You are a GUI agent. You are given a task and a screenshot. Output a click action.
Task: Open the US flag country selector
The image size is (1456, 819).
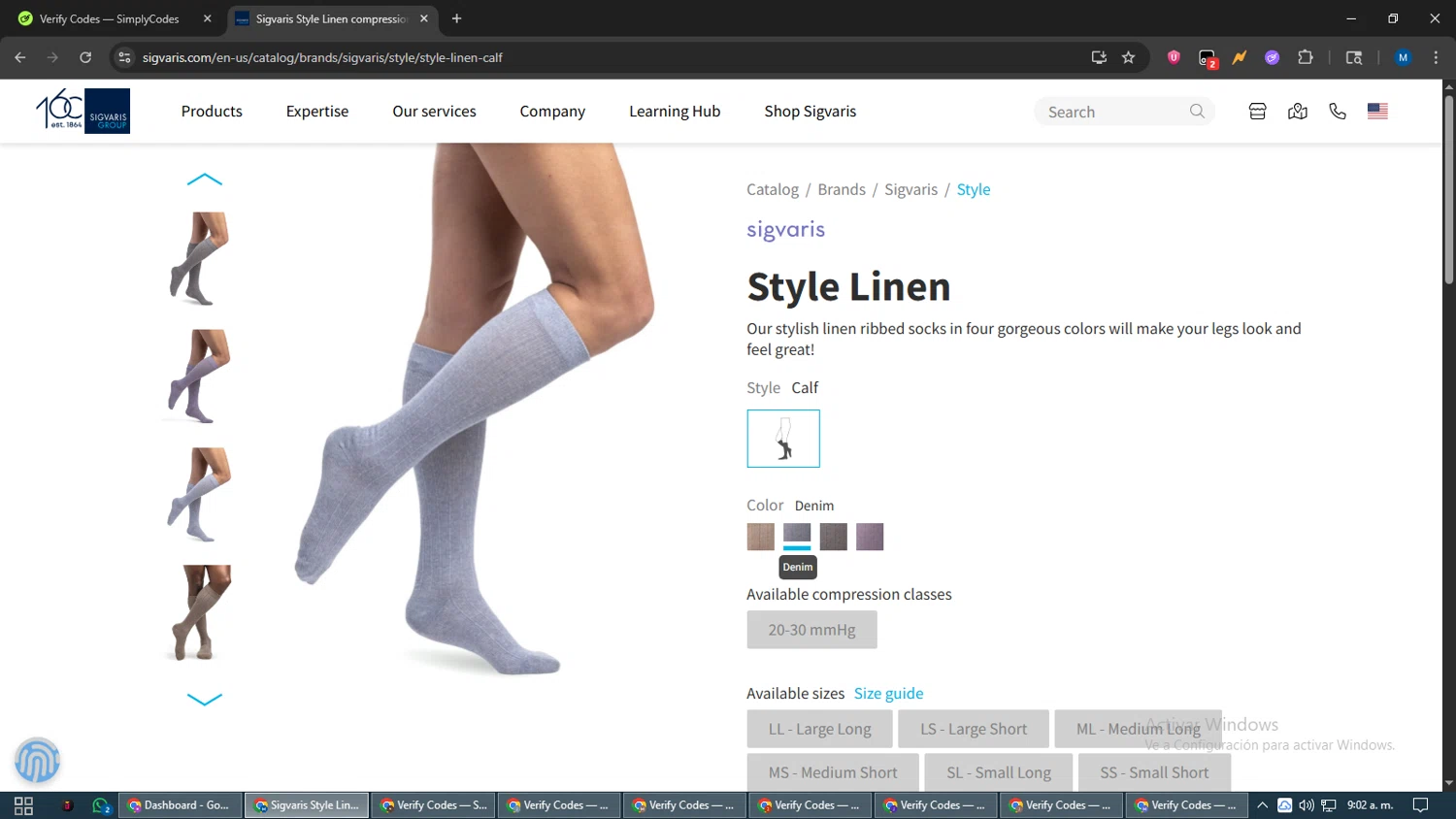[1377, 112]
